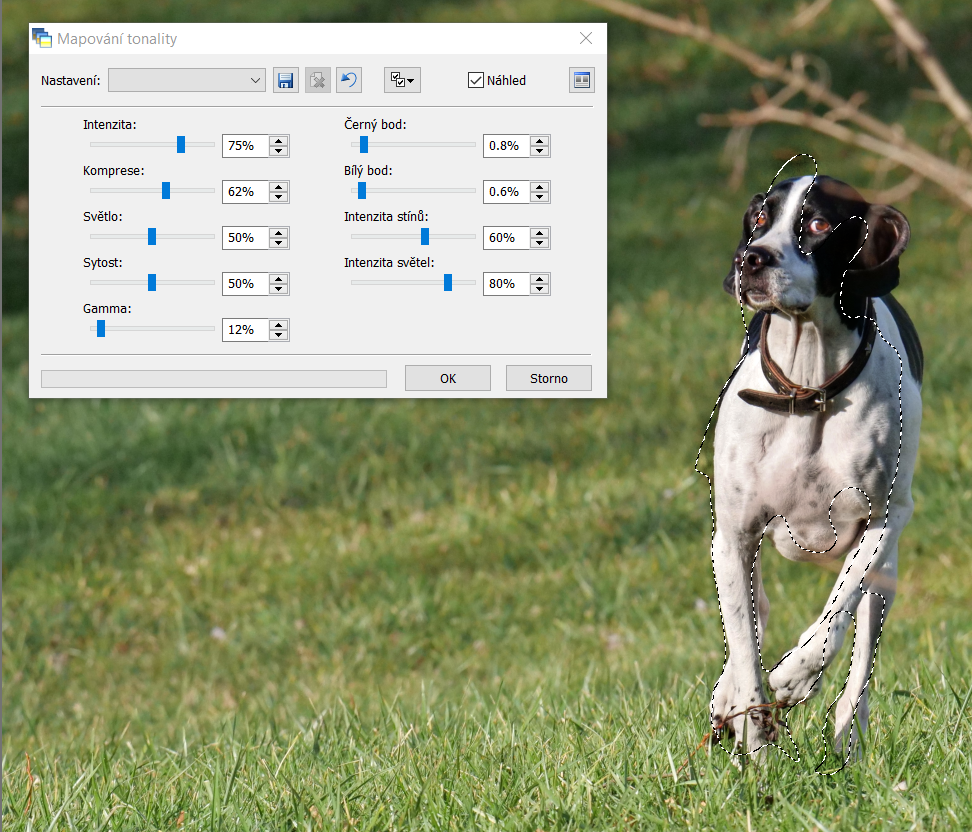Viewport: 972px width, 832px height.
Task: Click the OK button
Action: [x=448, y=378]
